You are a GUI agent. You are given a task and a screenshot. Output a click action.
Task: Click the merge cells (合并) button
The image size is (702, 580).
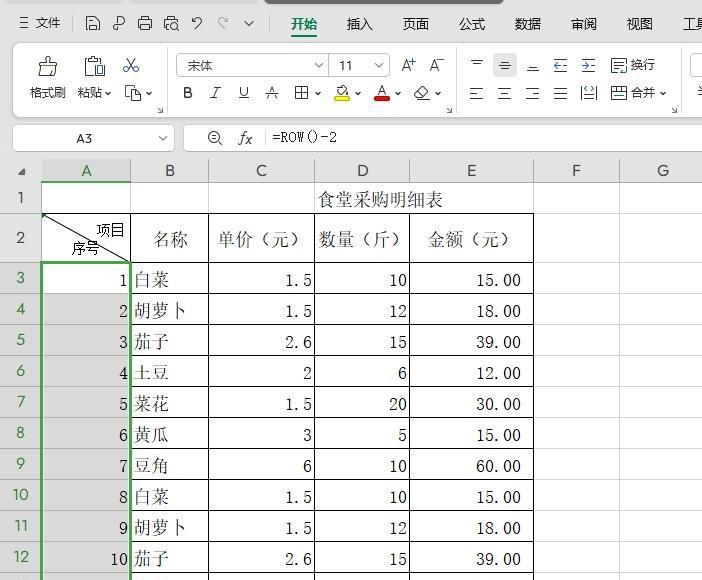(633, 93)
